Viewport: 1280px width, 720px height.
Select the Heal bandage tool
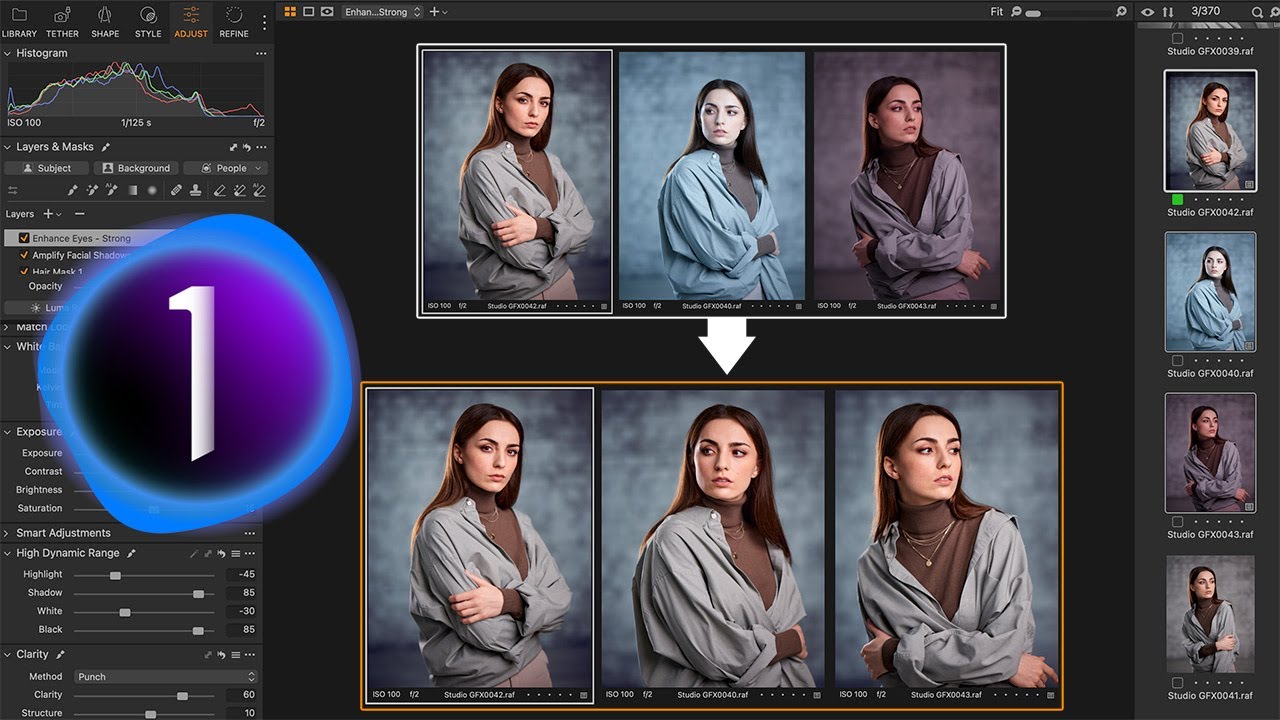pyautogui.click(x=176, y=190)
